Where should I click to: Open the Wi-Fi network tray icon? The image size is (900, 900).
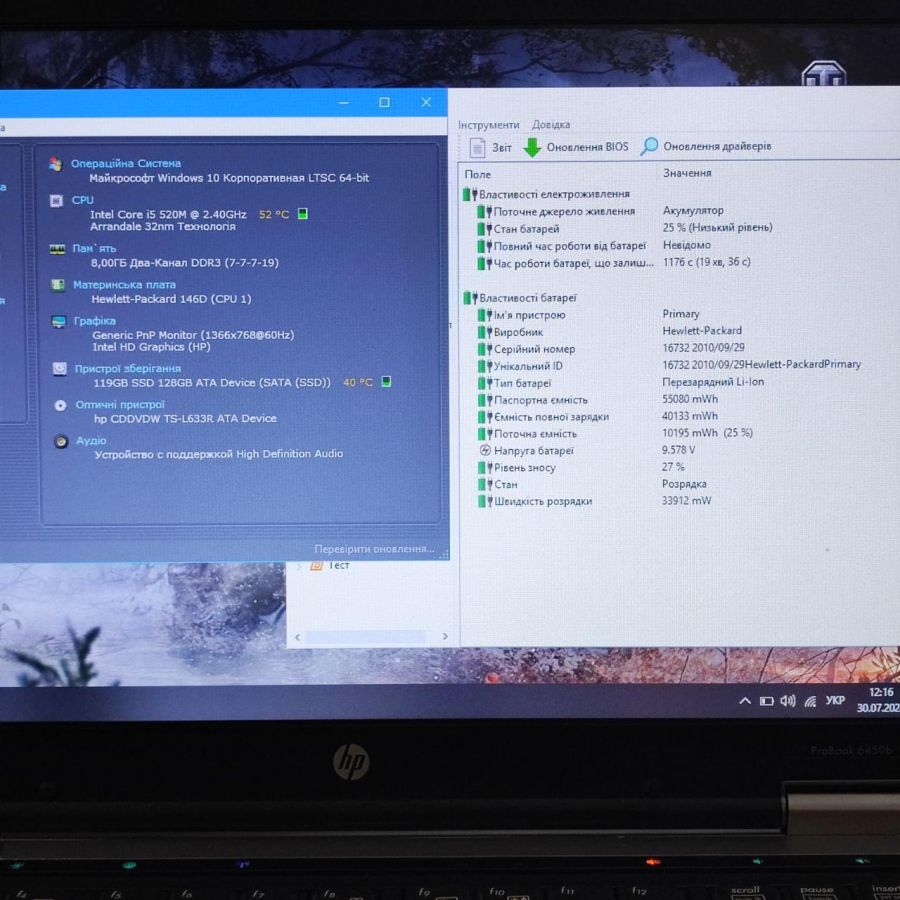pyautogui.click(x=810, y=701)
